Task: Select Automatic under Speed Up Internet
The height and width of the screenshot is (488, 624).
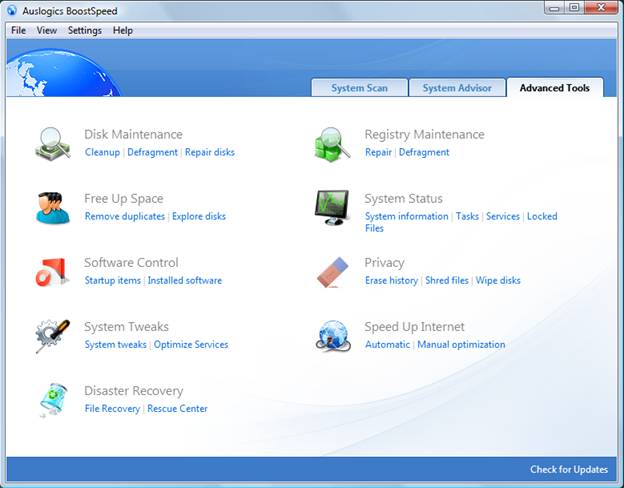Action: 387,344
